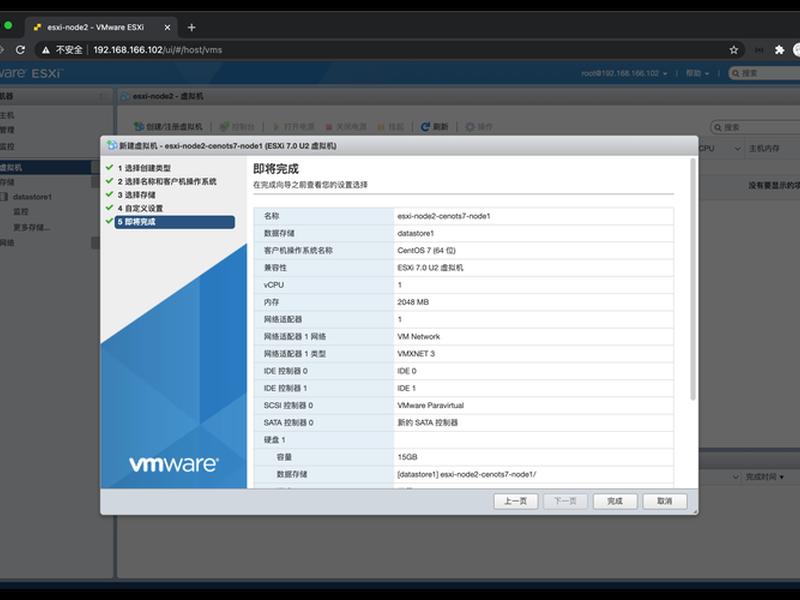Open the 帮助 dropdown menu
The height and width of the screenshot is (600, 800).
[697, 73]
